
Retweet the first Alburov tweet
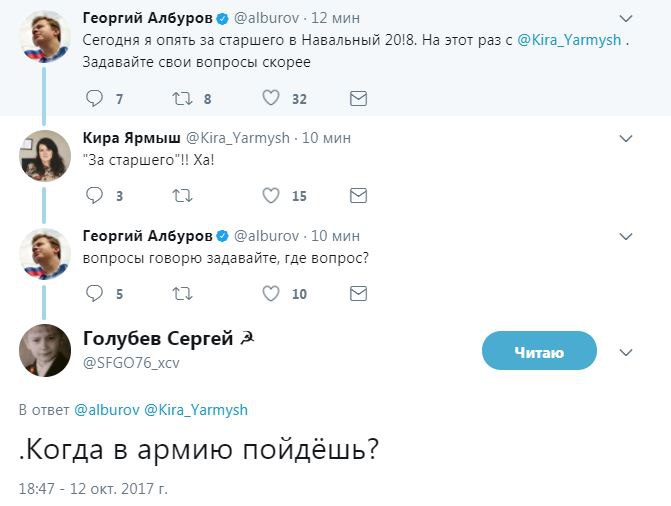(x=182, y=98)
